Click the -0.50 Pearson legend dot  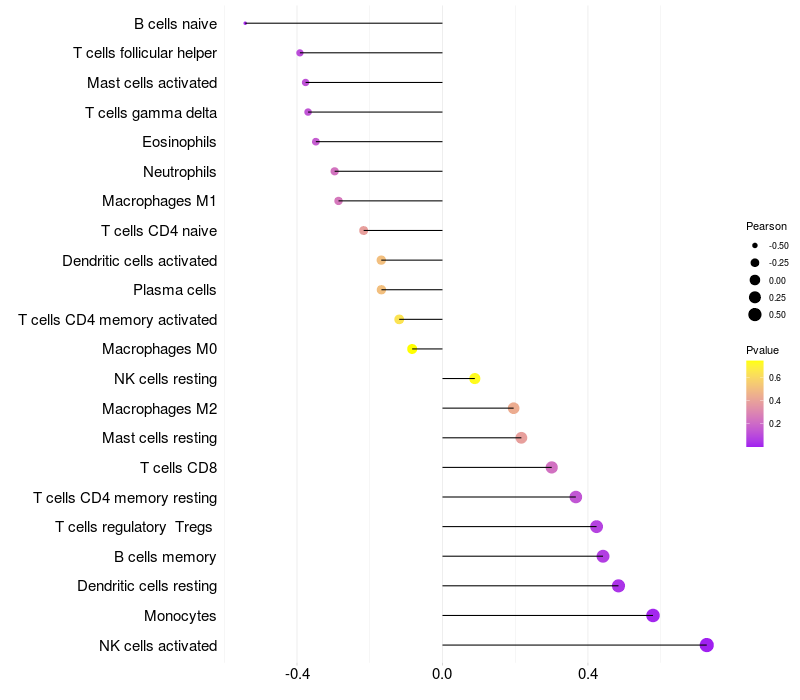(755, 245)
